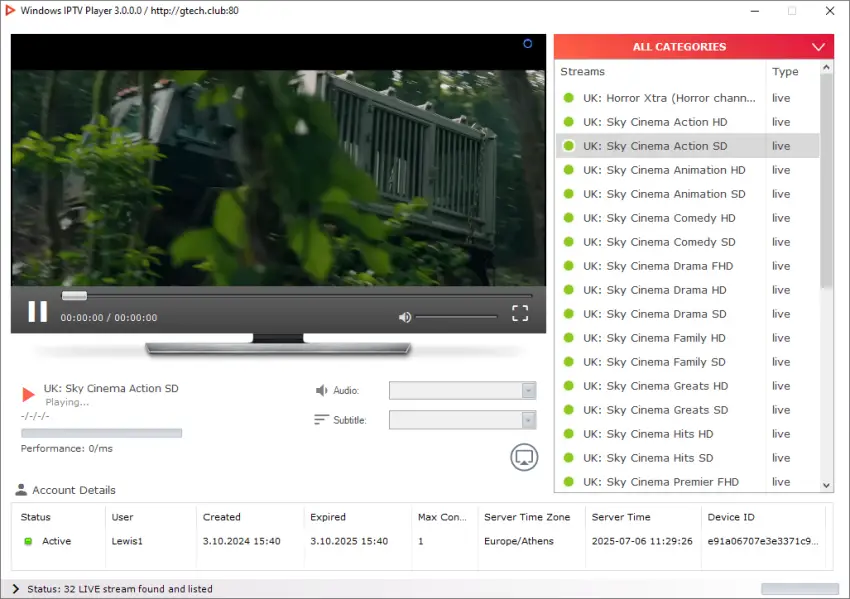Click the video seek bar handle

pyautogui.click(x=74, y=295)
